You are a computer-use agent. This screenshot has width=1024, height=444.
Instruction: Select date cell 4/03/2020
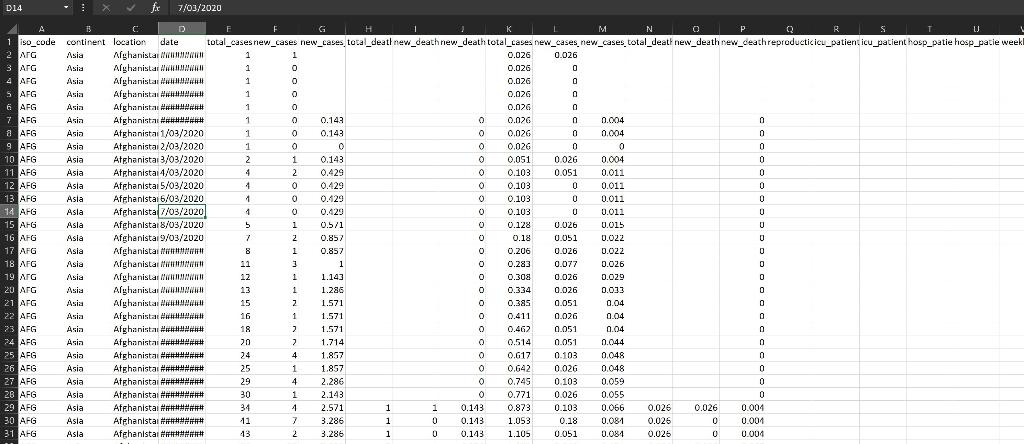[182, 172]
